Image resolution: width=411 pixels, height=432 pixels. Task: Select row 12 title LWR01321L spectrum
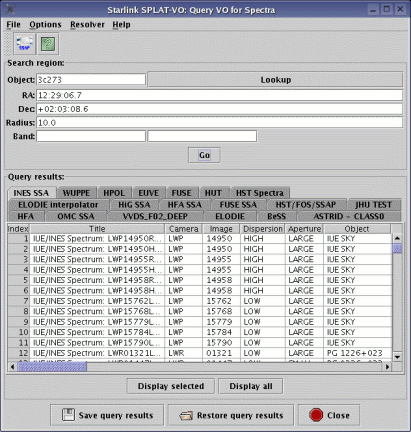tap(97, 353)
